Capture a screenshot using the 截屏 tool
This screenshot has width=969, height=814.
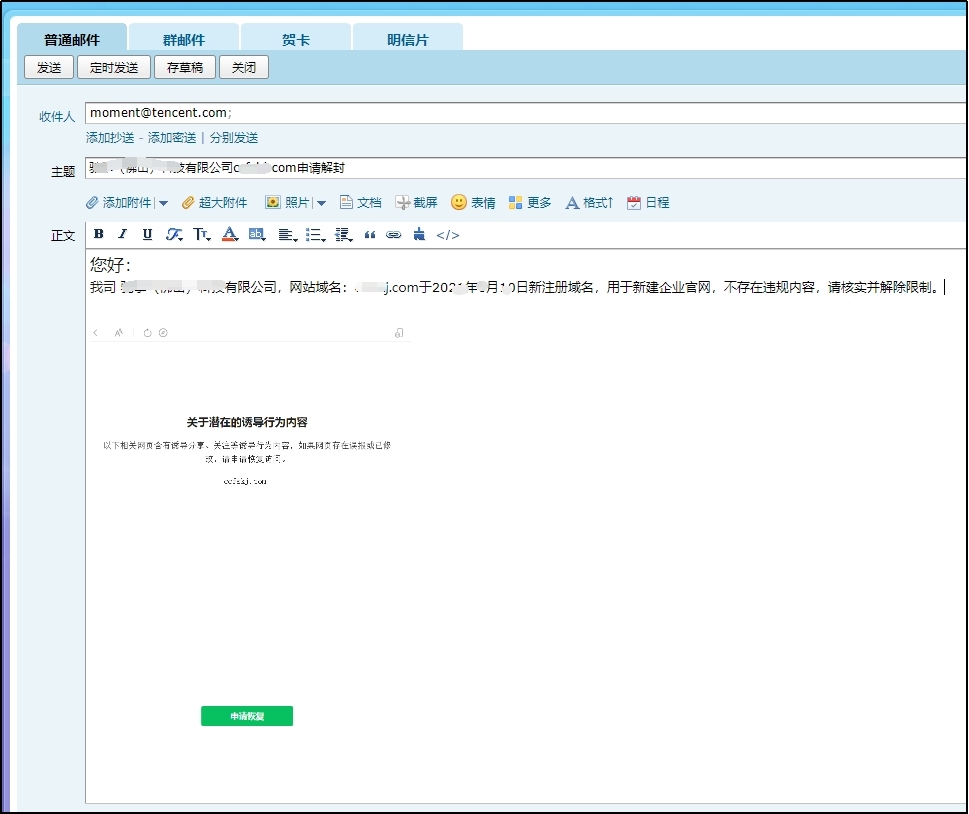417,202
